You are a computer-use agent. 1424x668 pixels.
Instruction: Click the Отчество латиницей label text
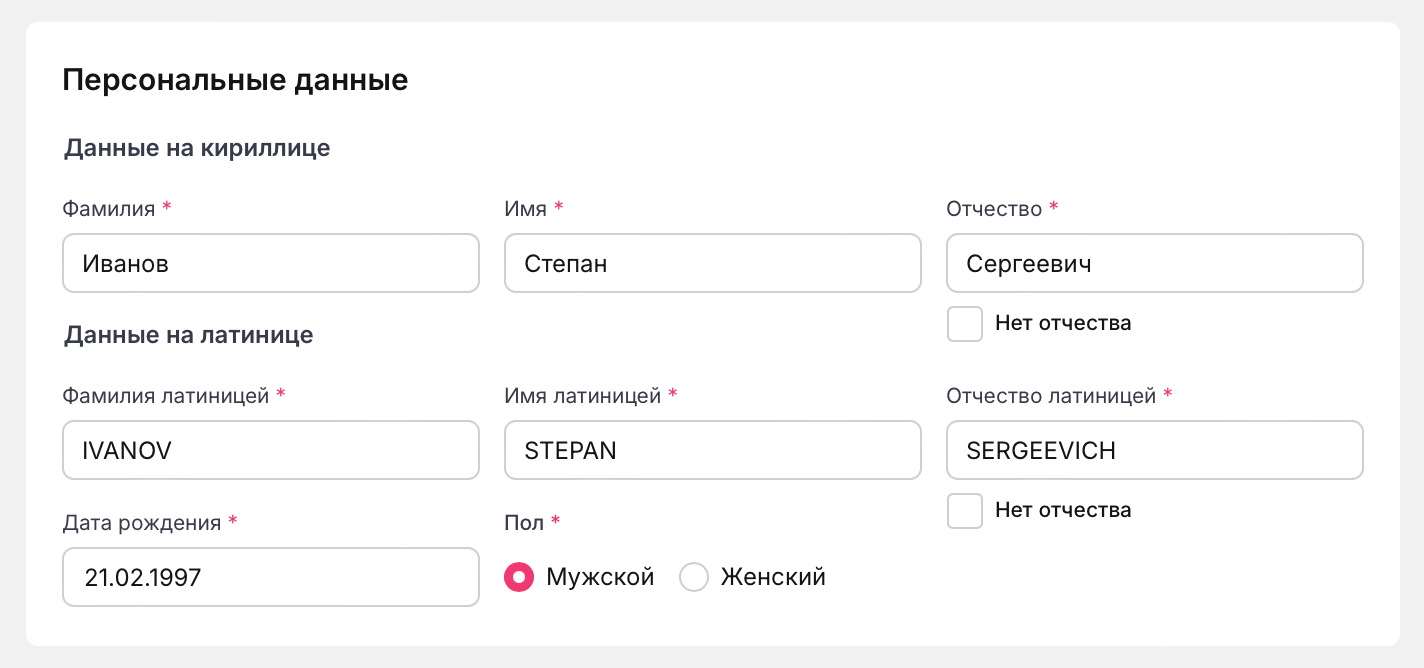click(1051, 396)
